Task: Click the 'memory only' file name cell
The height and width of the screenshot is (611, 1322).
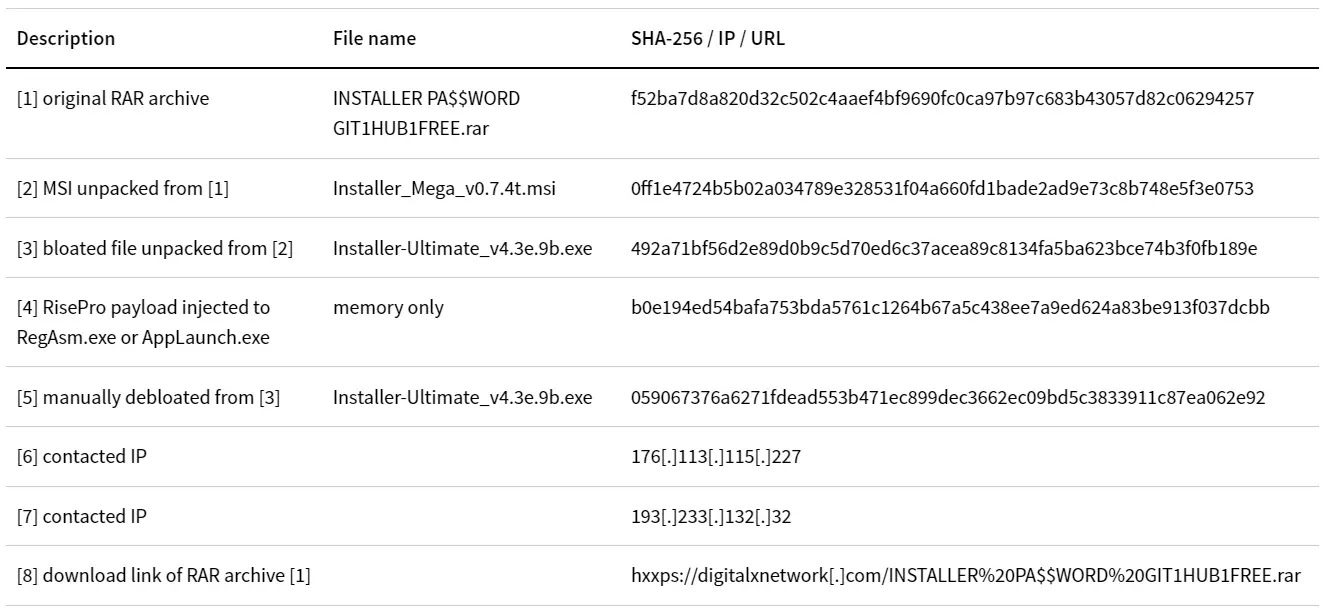Action: (x=388, y=308)
